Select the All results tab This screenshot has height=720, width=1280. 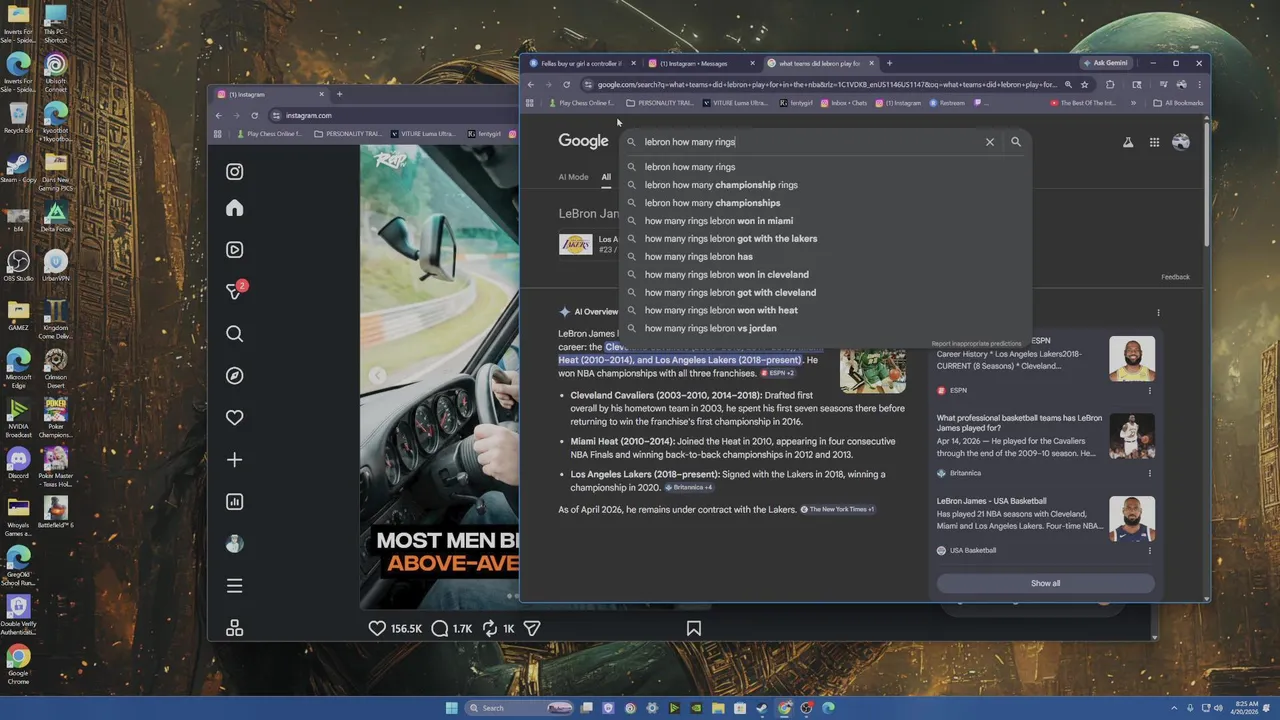tap(606, 177)
